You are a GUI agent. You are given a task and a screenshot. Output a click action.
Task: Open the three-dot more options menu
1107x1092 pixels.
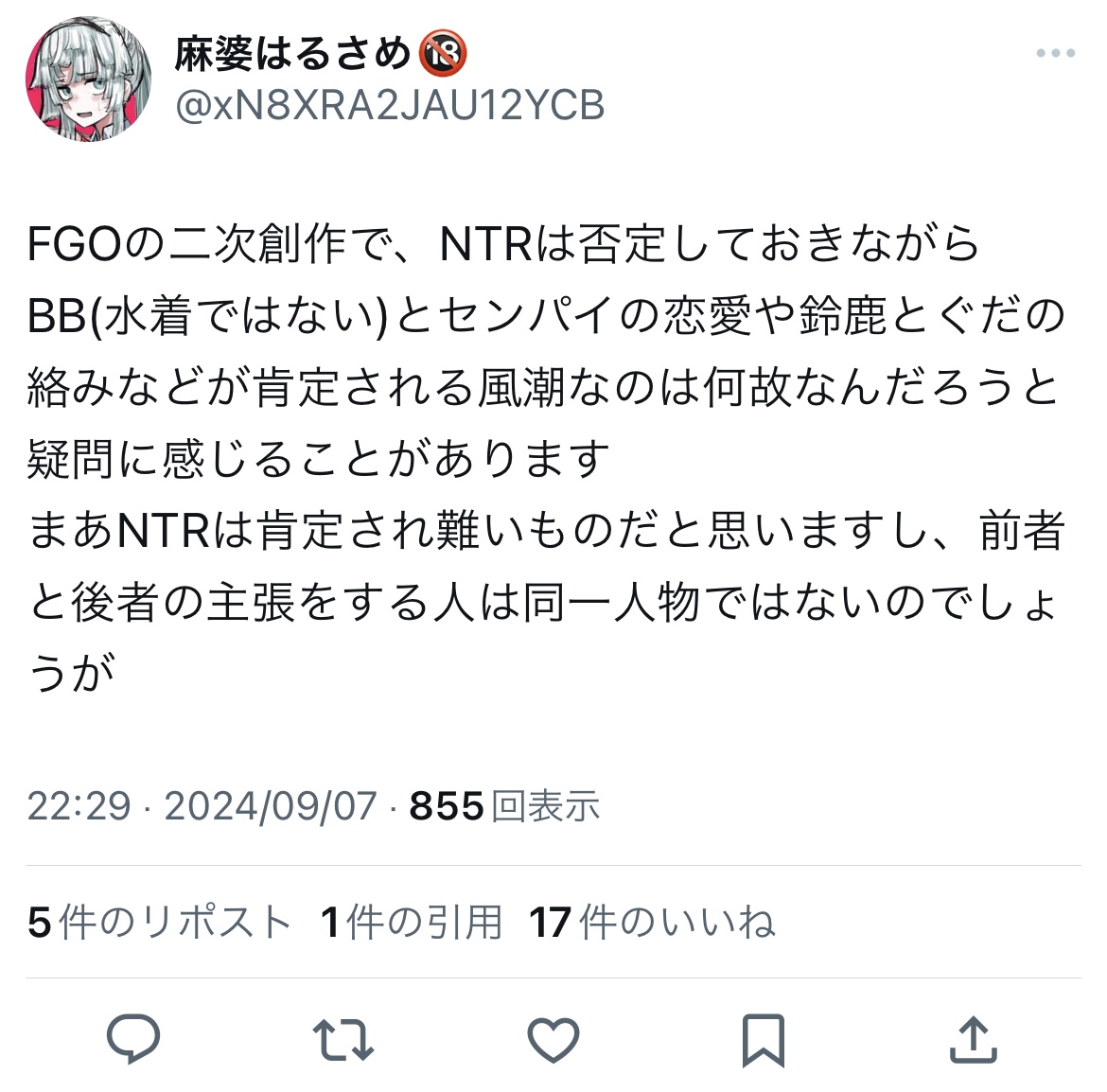pyautogui.click(x=1056, y=53)
